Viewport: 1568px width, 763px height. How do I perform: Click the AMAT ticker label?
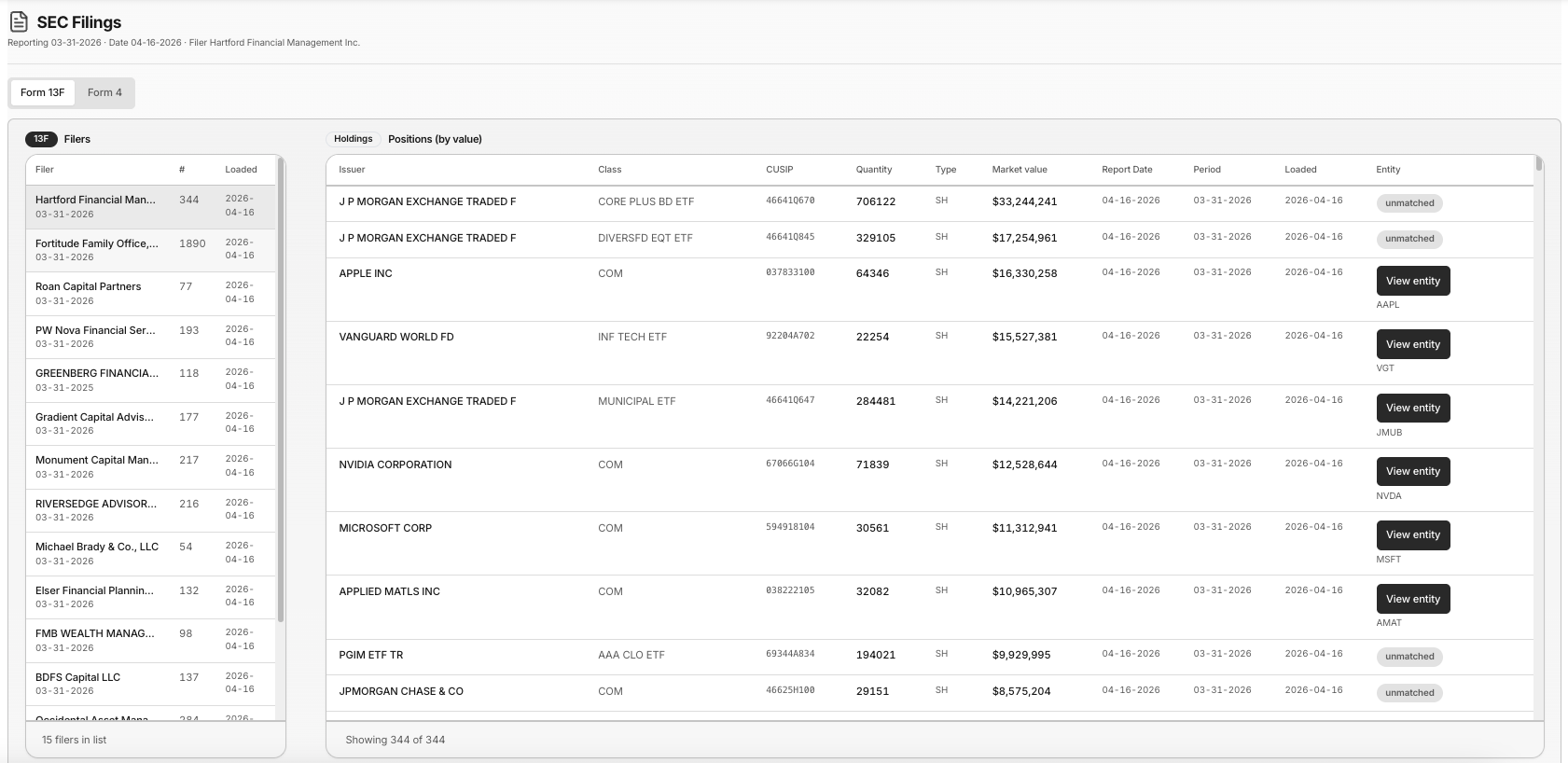pos(1389,623)
